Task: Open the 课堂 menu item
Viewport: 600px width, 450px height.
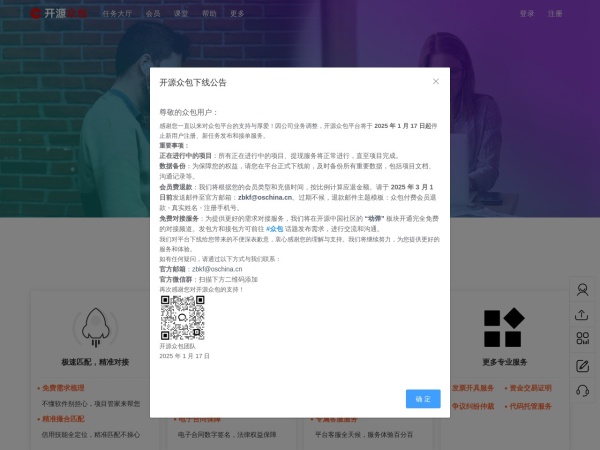Action: (181, 14)
